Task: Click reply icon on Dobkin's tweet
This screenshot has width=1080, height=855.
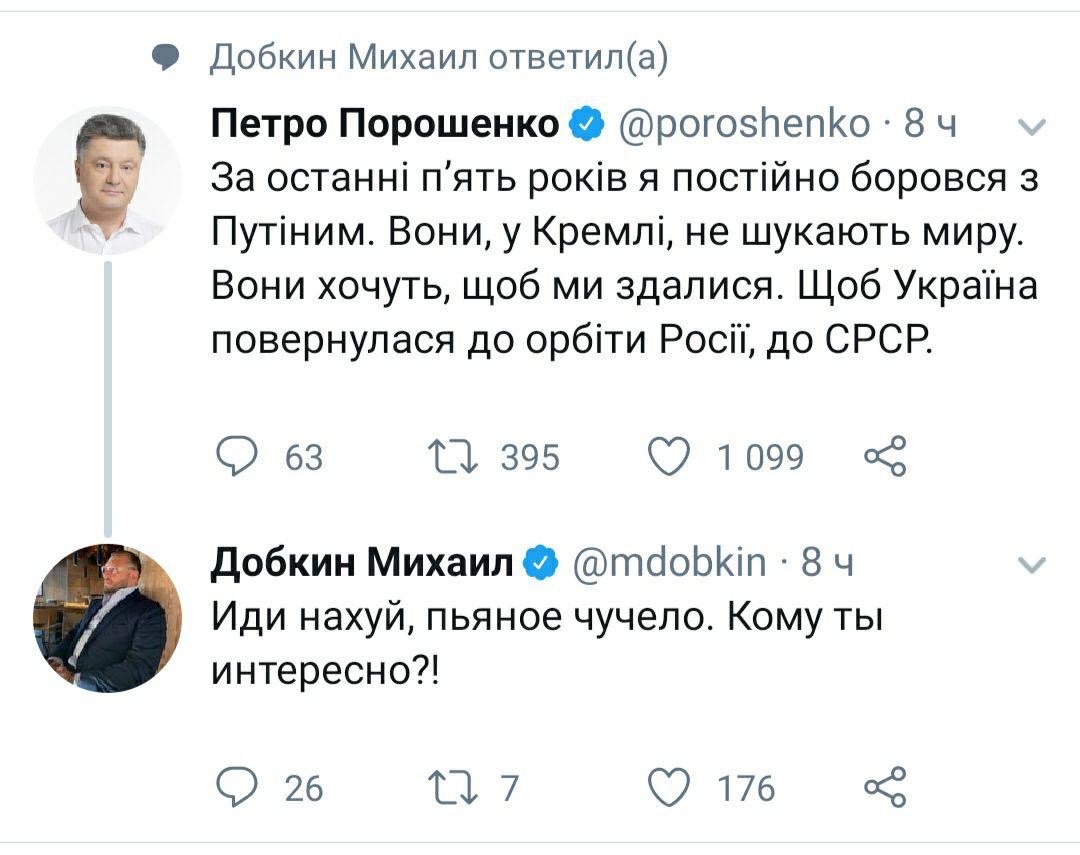Action: [236, 787]
